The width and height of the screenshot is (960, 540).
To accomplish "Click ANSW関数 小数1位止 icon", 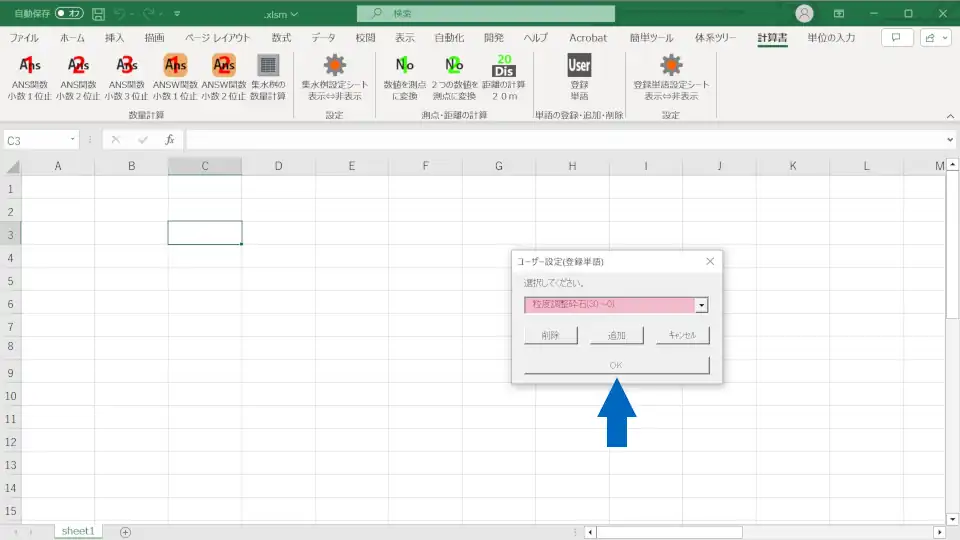I will (175, 65).
